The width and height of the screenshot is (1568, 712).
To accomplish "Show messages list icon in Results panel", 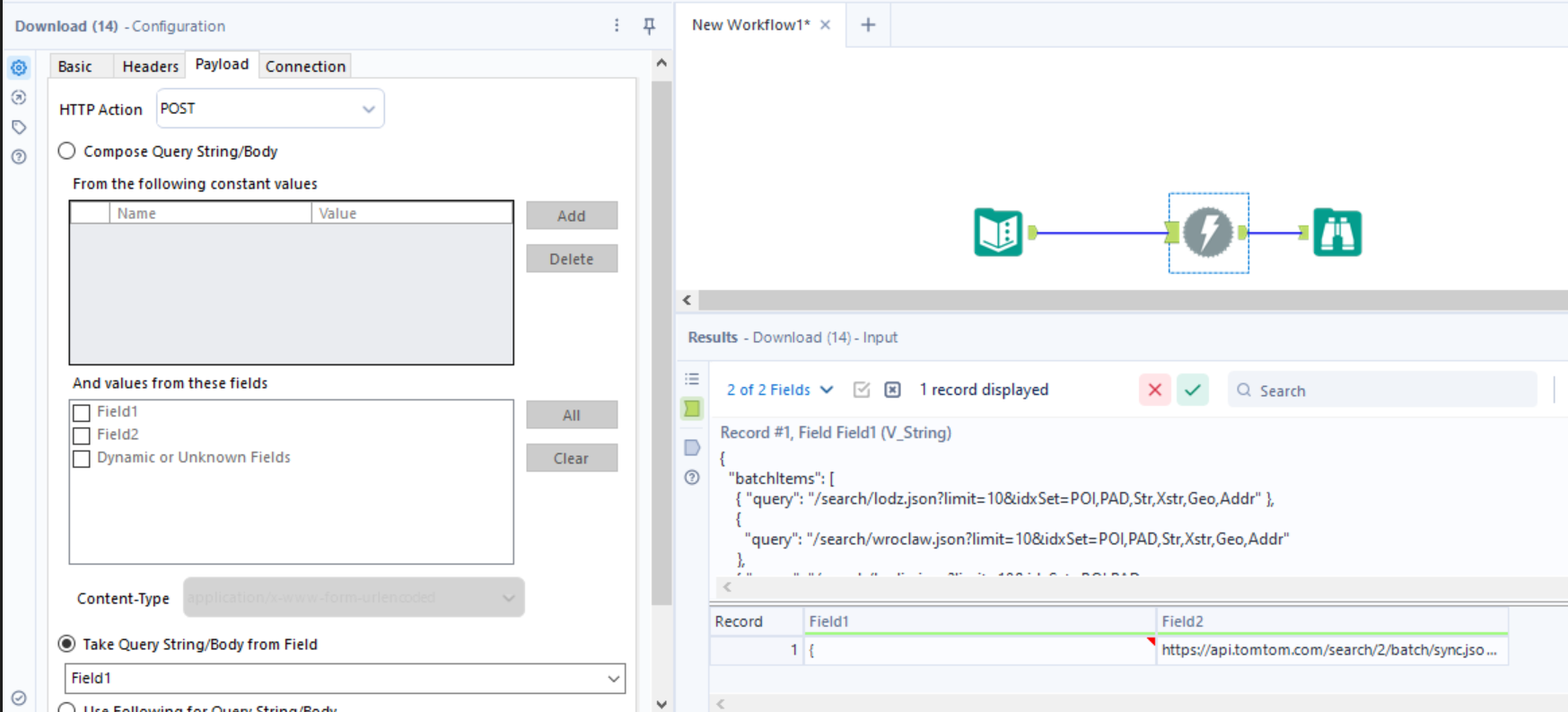I will tap(692, 379).
